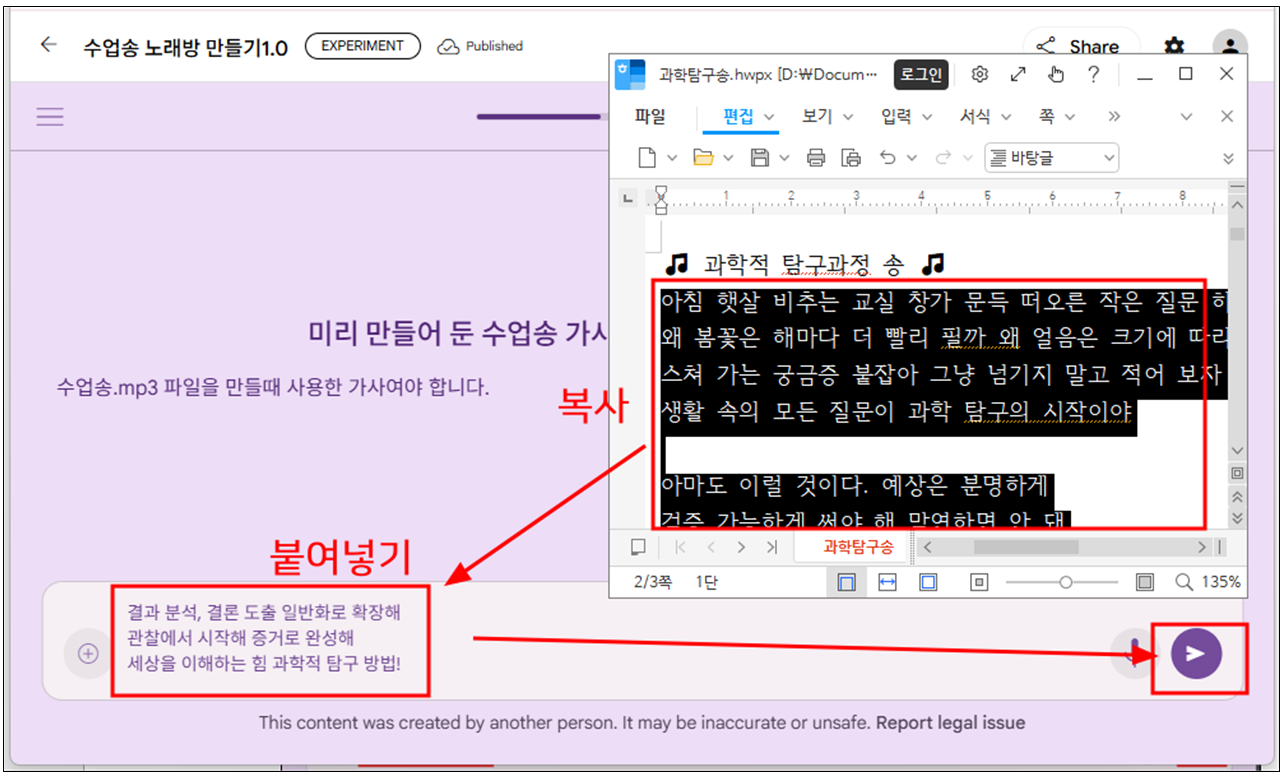Screen dimensions: 1283x777
Task: Open the 쪽 menu
Action: click(1056, 117)
